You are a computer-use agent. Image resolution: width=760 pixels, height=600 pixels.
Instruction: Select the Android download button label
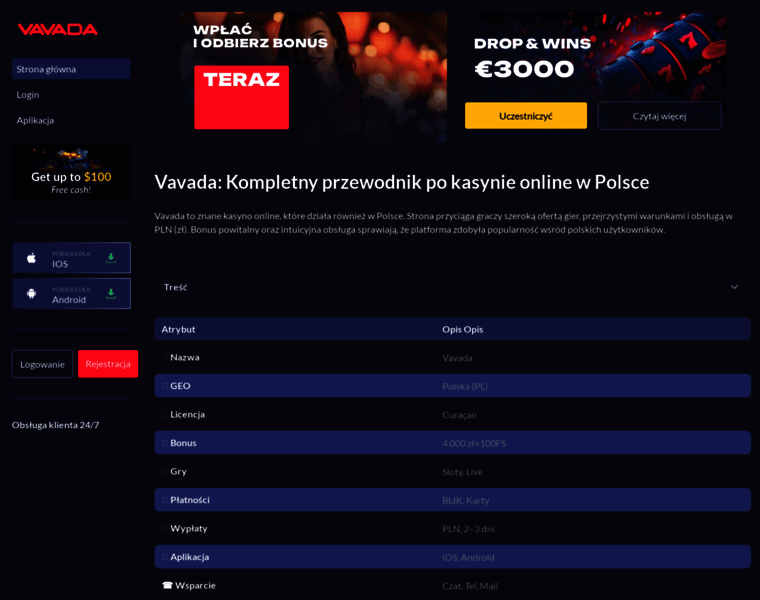click(69, 300)
